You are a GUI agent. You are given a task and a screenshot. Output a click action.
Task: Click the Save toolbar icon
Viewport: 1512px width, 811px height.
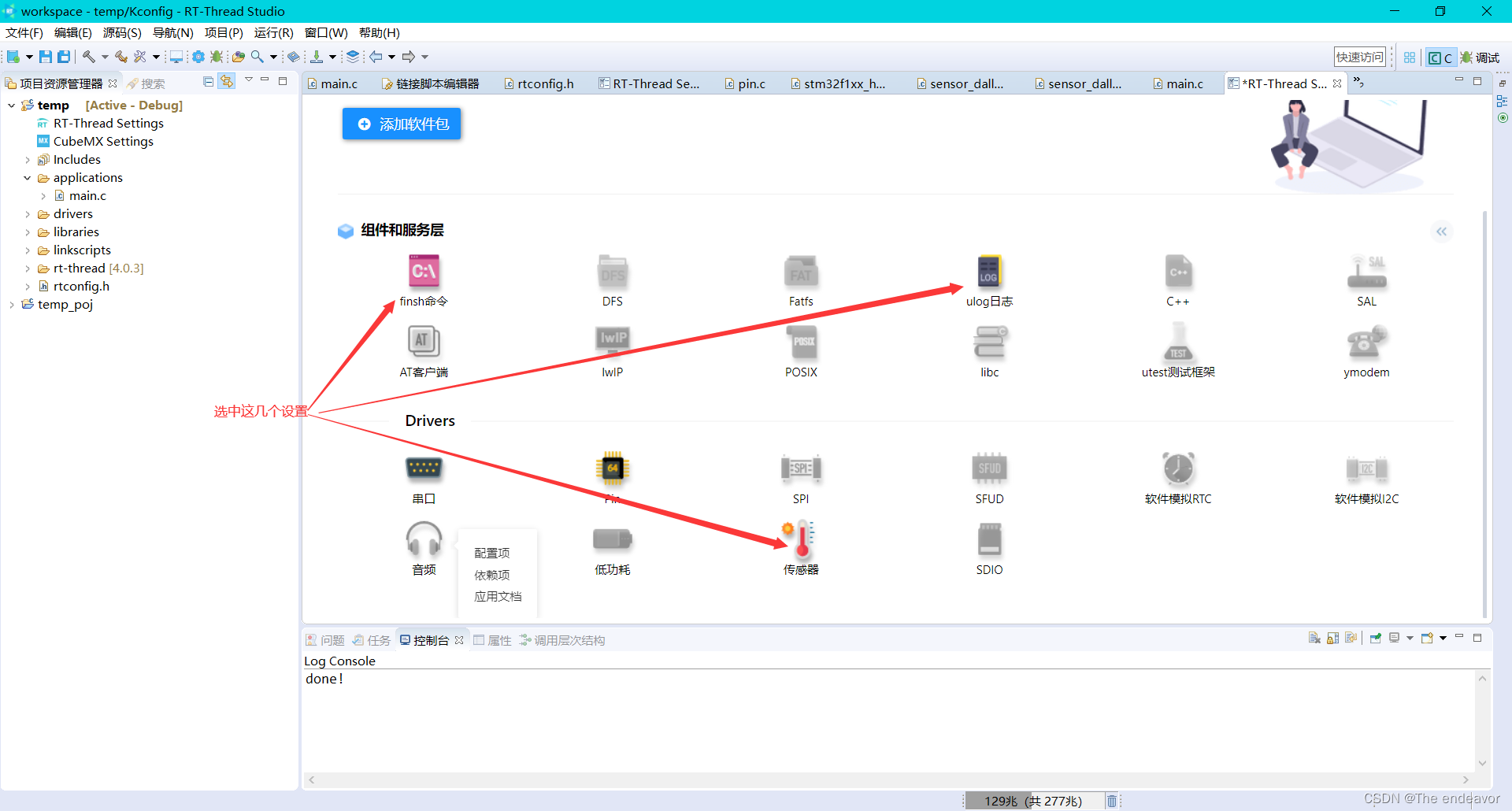[x=46, y=57]
